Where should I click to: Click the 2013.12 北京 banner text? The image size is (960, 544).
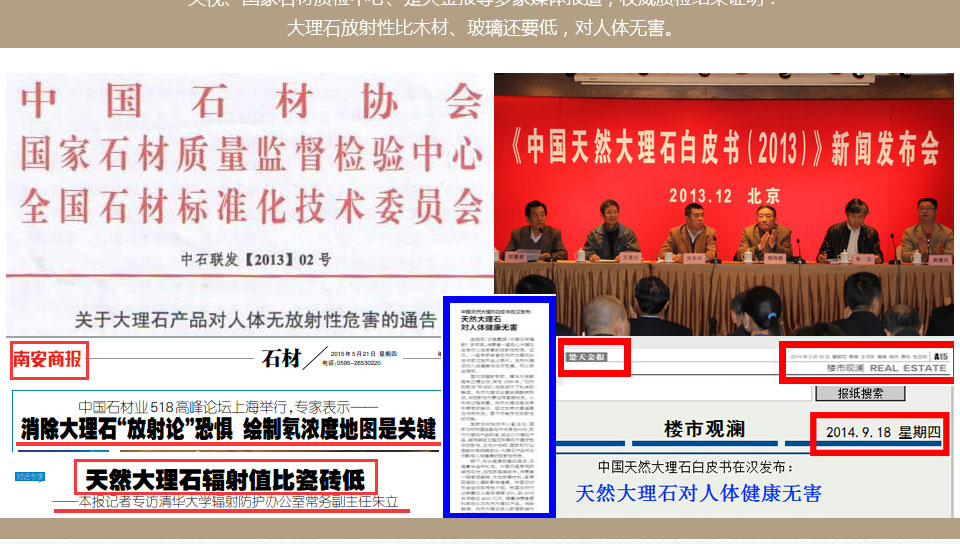[724, 196]
